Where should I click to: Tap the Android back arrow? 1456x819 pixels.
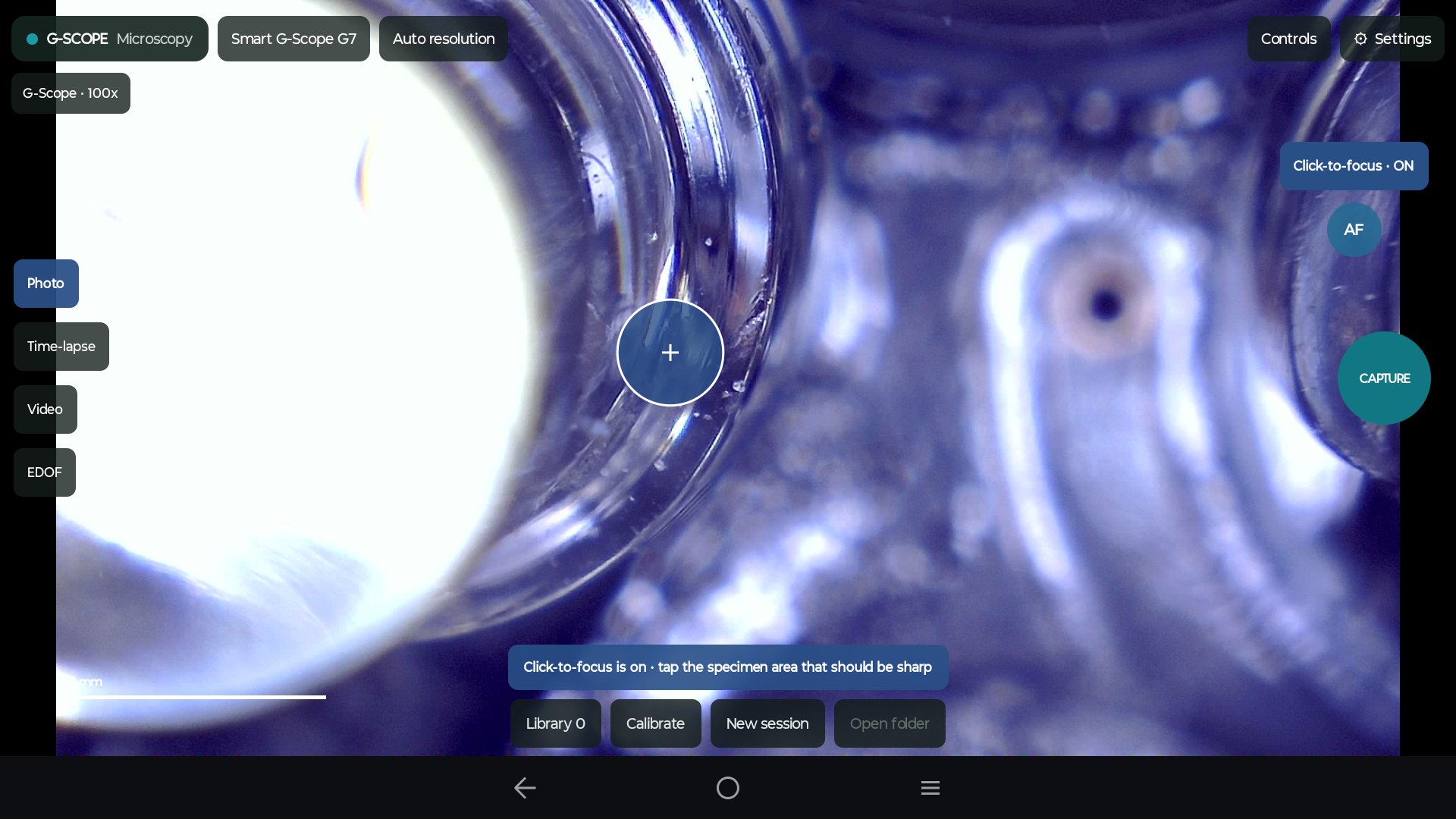coord(525,788)
